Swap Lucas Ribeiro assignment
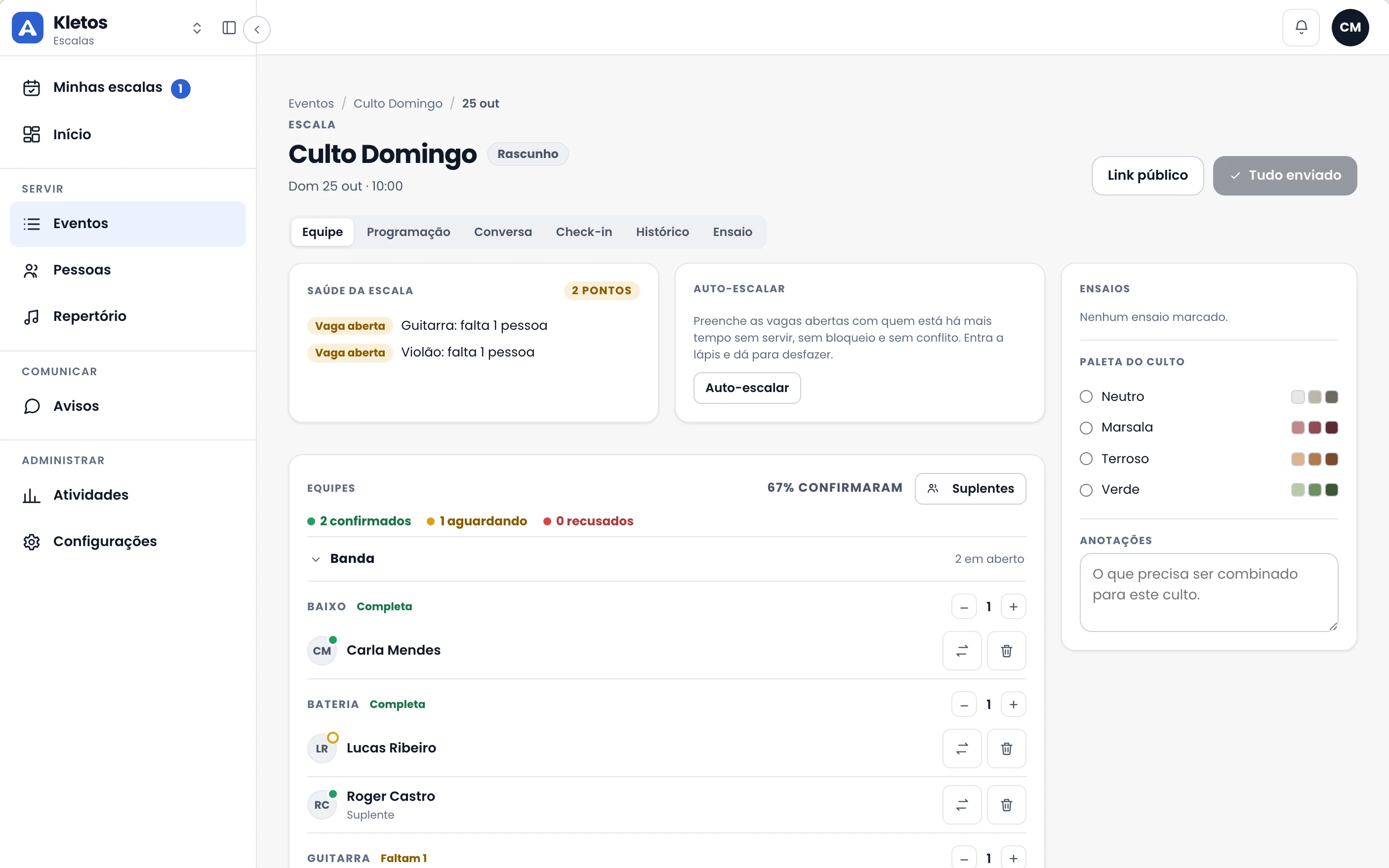This screenshot has height=868, width=1389. click(x=962, y=748)
